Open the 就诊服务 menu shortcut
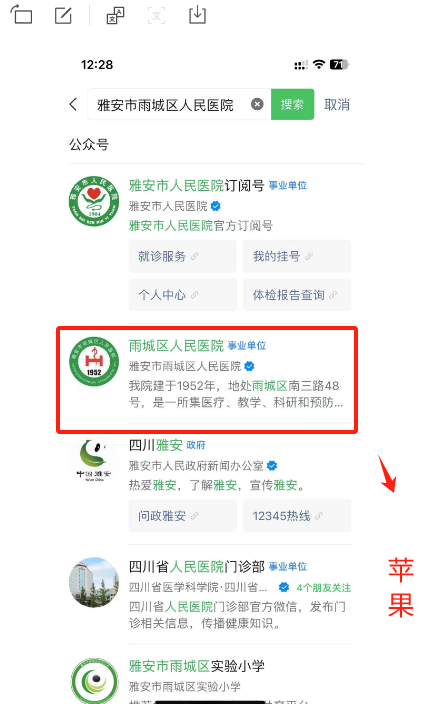This screenshot has height=704, width=436. (182, 256)
